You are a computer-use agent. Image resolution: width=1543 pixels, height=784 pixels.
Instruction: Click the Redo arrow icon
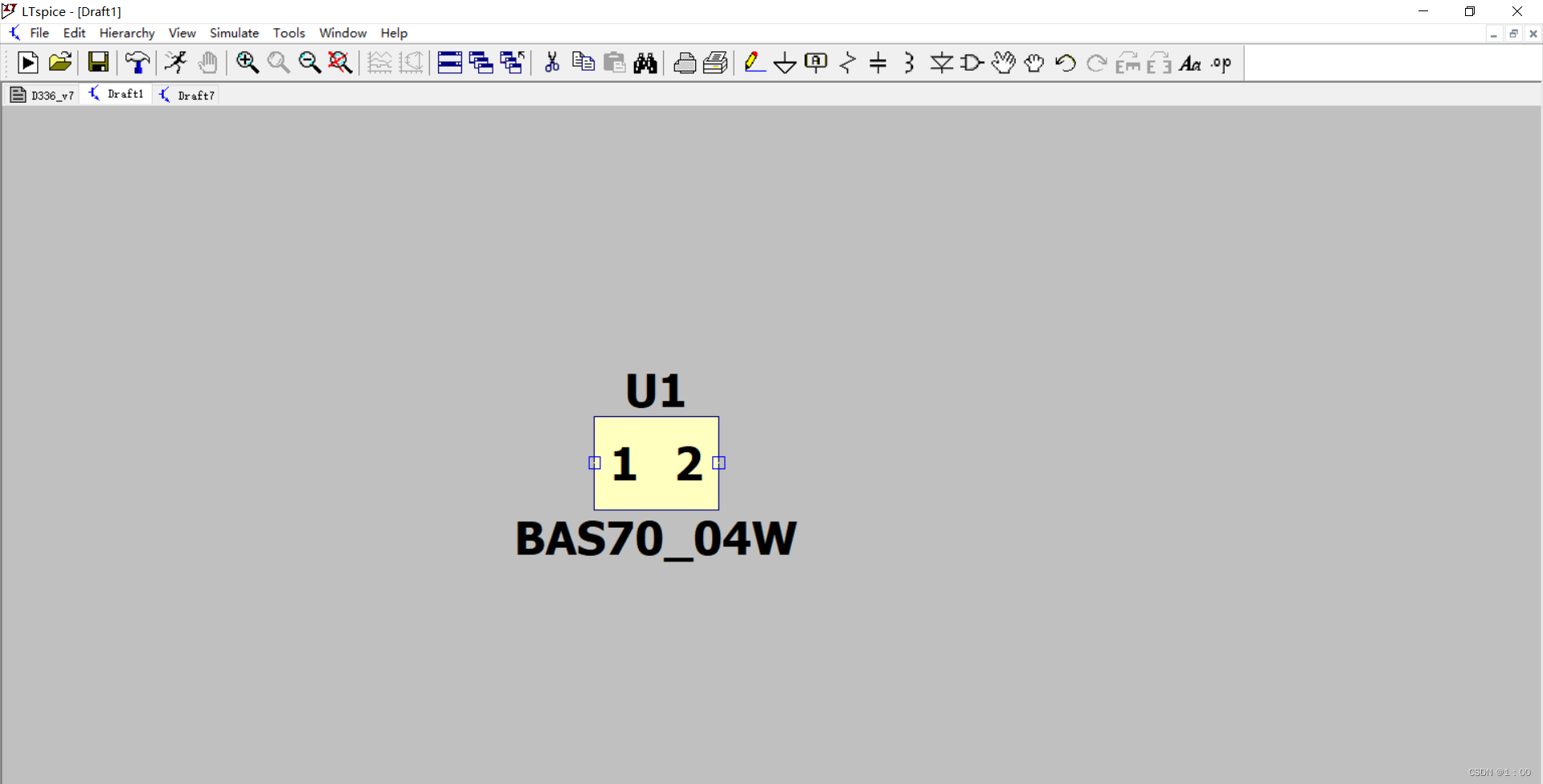point(1097,63)
